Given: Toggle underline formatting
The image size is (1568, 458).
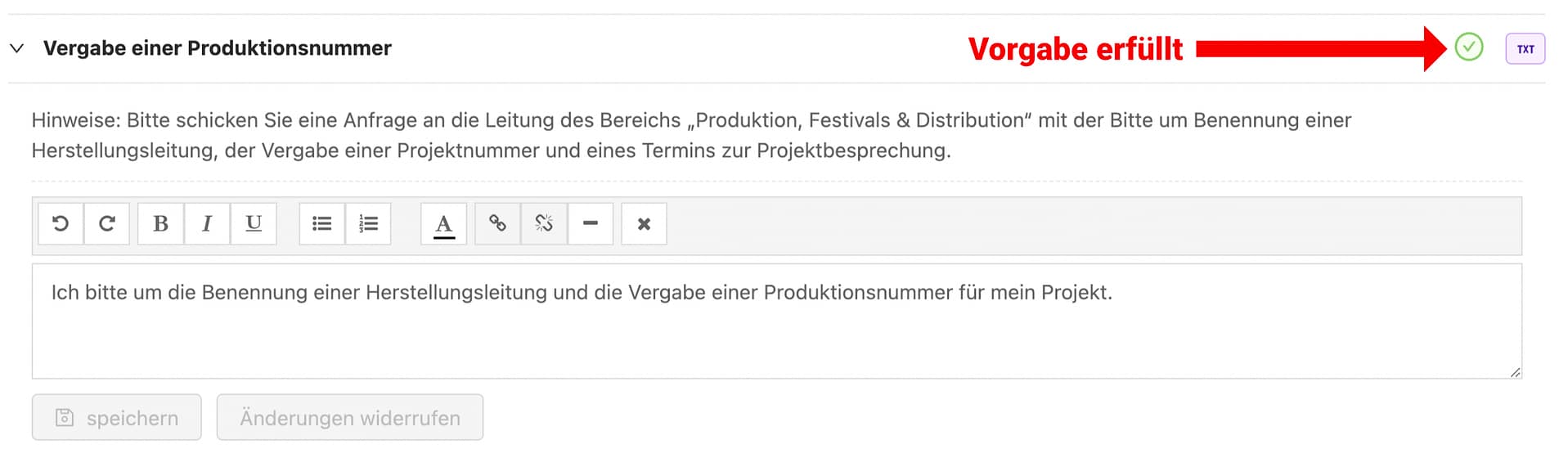Looking at the screenshot, I should click(x=254, y=223).
